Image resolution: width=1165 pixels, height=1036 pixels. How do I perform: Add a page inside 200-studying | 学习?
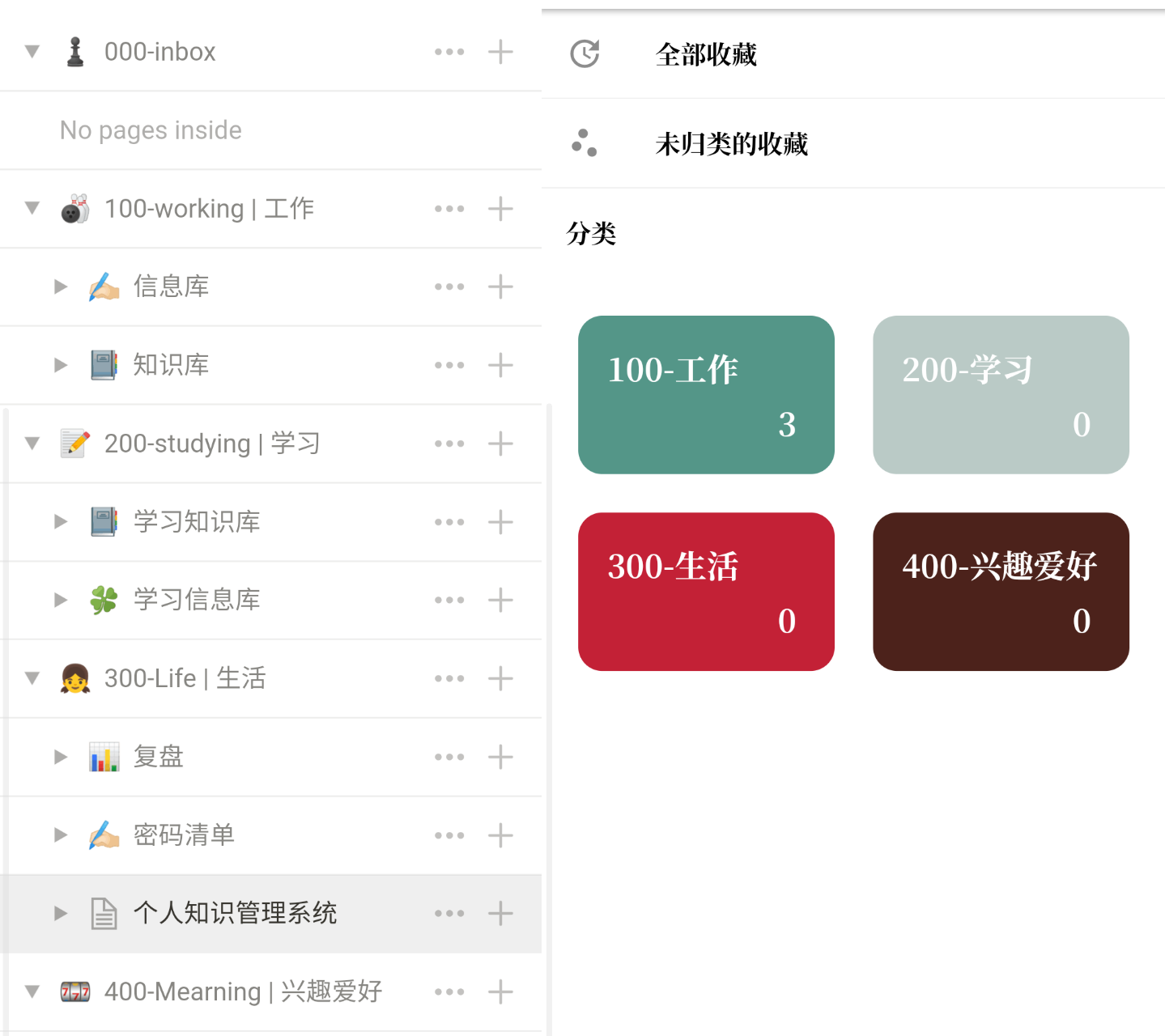coord(501,444)
